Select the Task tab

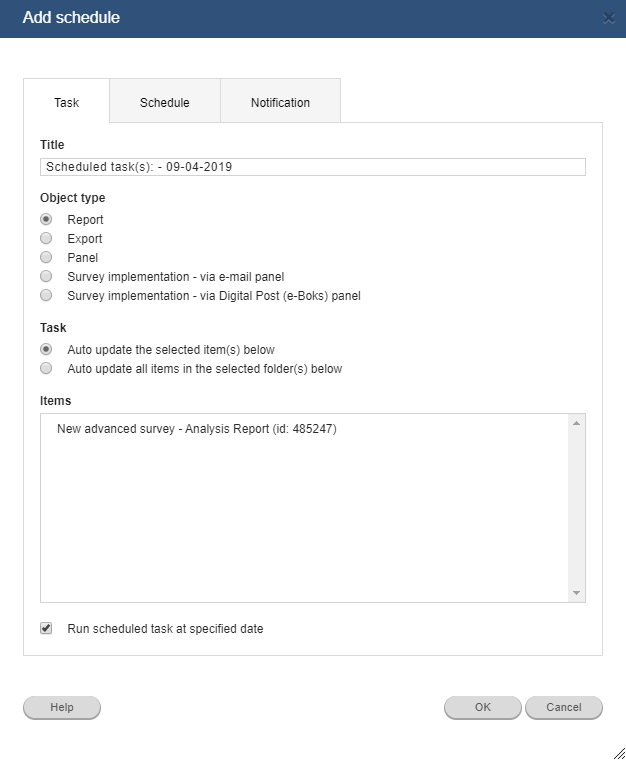point(66,101)
